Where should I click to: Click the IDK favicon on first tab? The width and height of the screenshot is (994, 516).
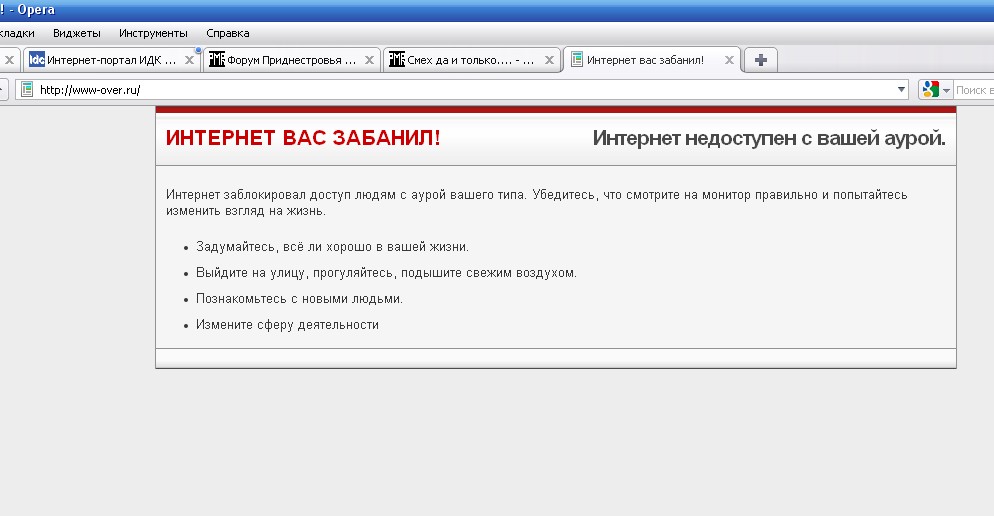[37, 60]
